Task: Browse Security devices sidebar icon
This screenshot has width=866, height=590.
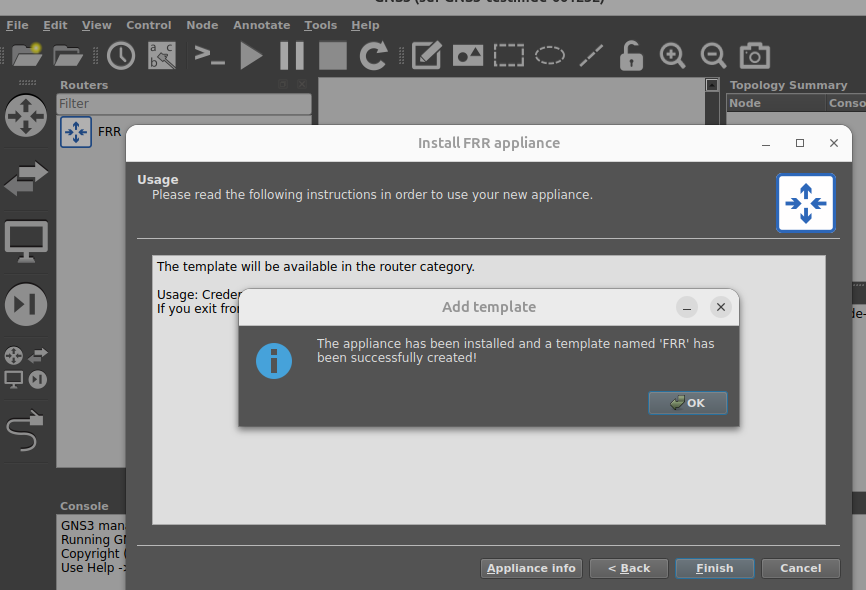Action: [26, 304]
